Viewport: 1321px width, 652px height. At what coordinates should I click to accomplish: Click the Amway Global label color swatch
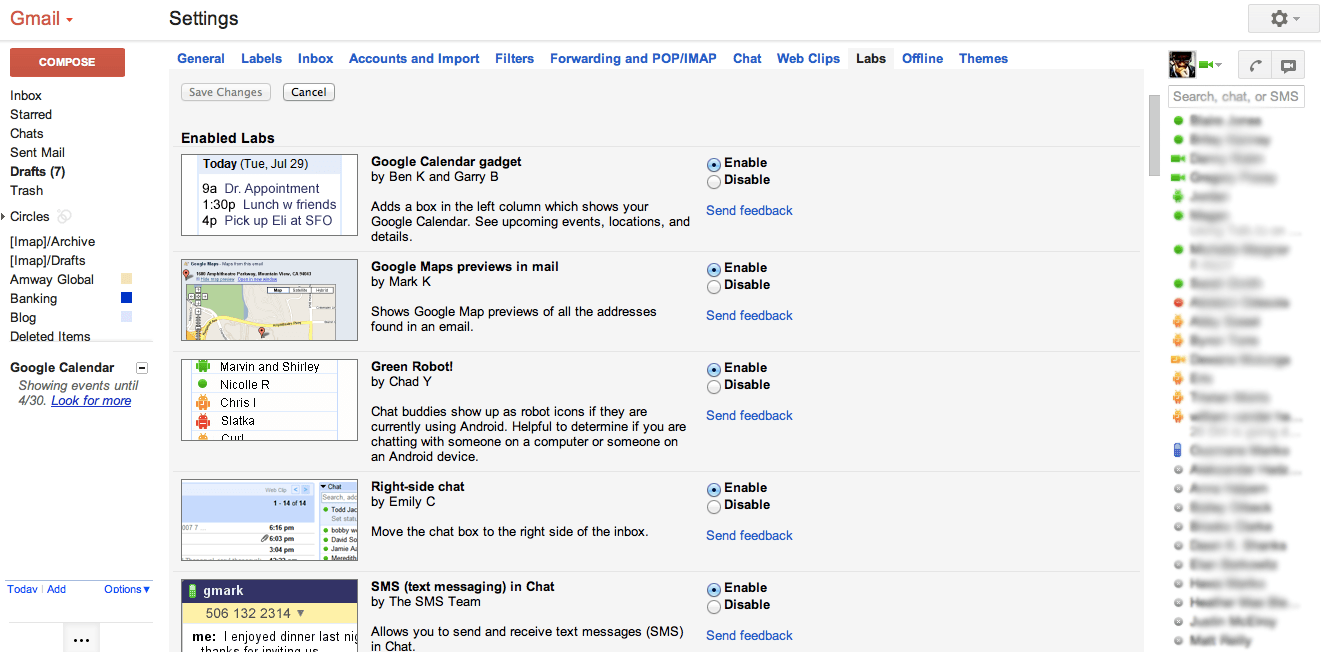[x=126, y=279]
